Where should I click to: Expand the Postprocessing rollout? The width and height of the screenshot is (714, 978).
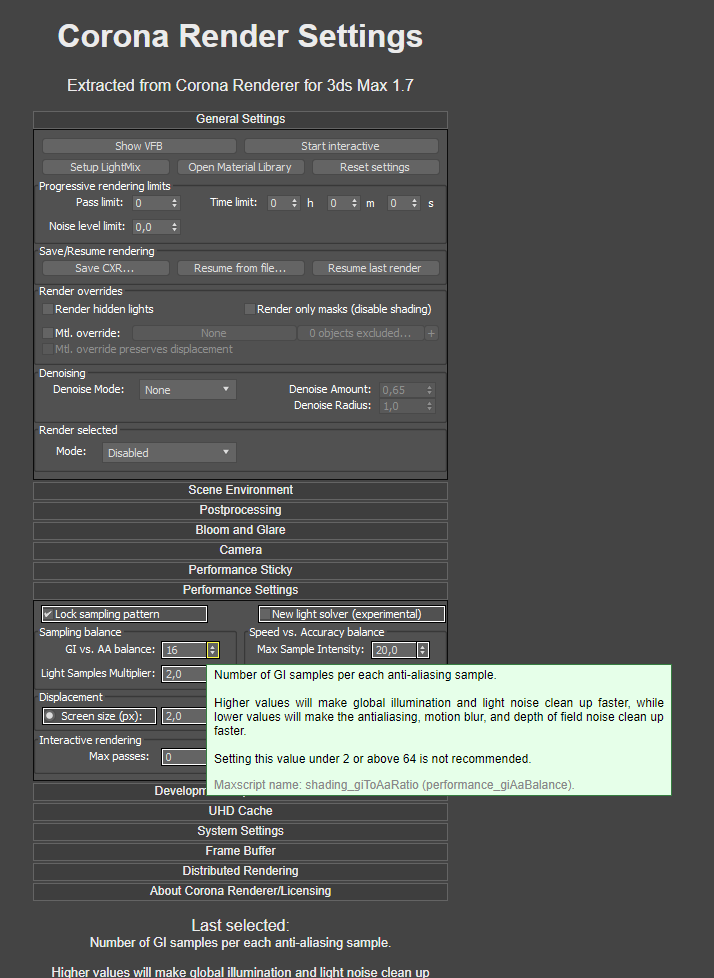pos(240,510)
